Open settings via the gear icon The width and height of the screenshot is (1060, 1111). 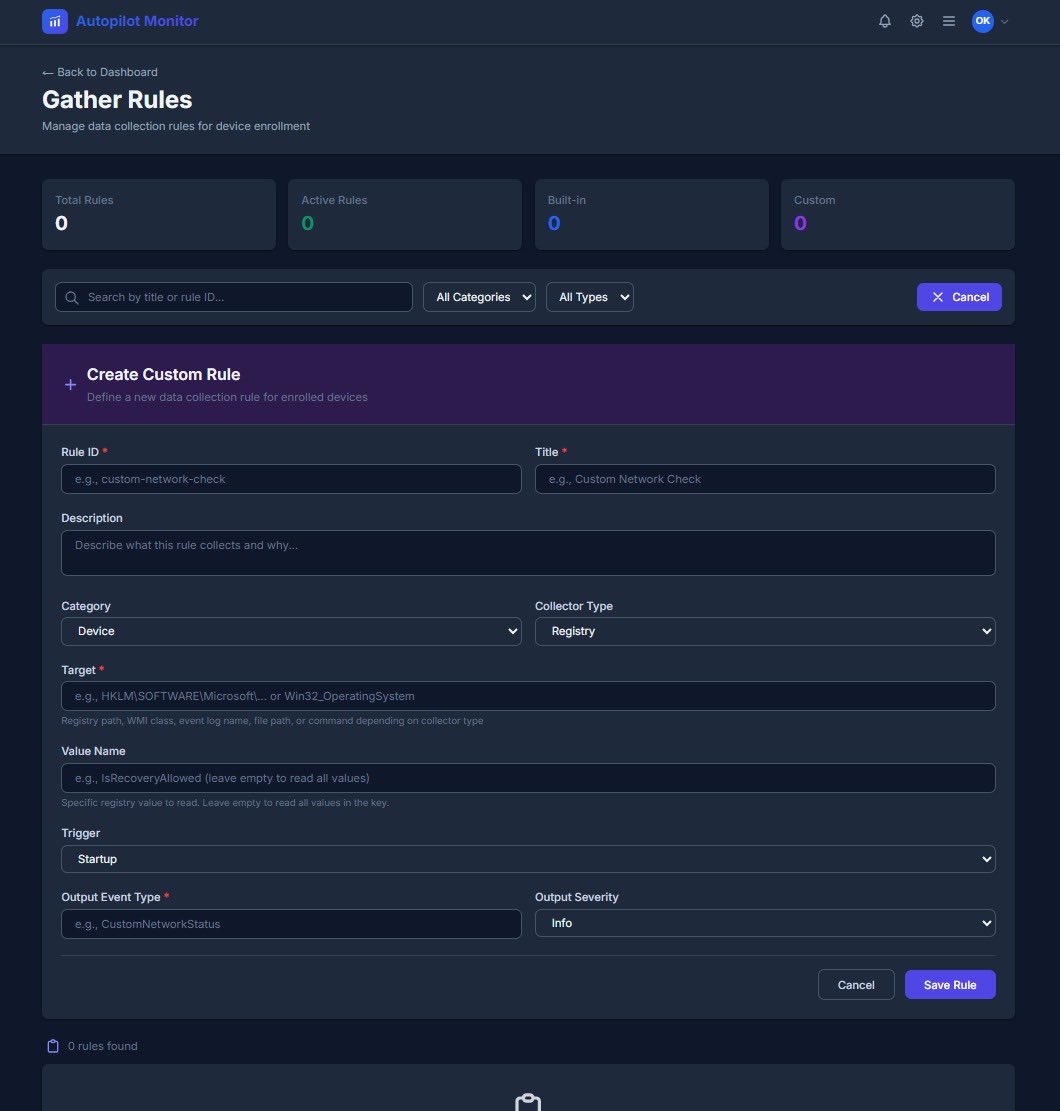916,21
